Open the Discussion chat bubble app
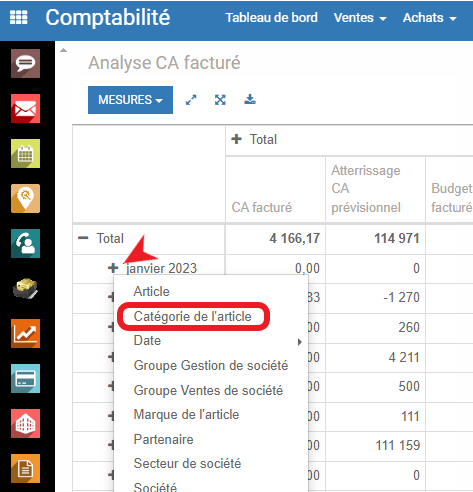 (25, 63)
